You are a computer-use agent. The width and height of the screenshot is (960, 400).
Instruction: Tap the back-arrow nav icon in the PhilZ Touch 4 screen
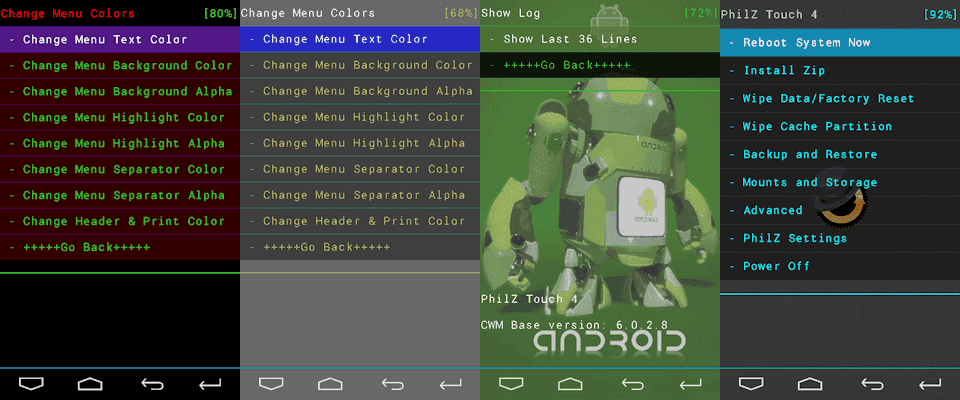tap(872, 384)
